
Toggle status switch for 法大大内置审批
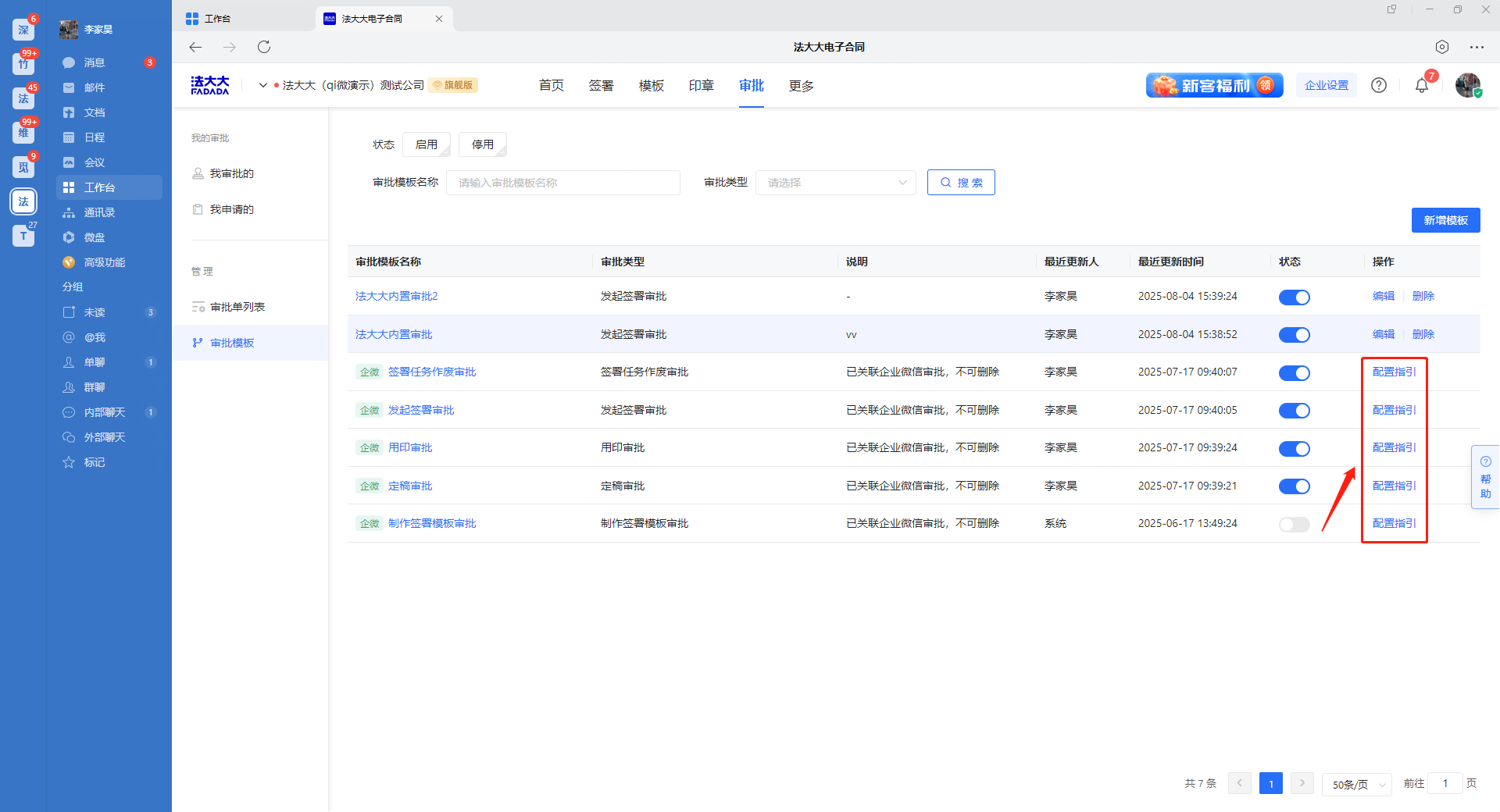(1294, 335)
